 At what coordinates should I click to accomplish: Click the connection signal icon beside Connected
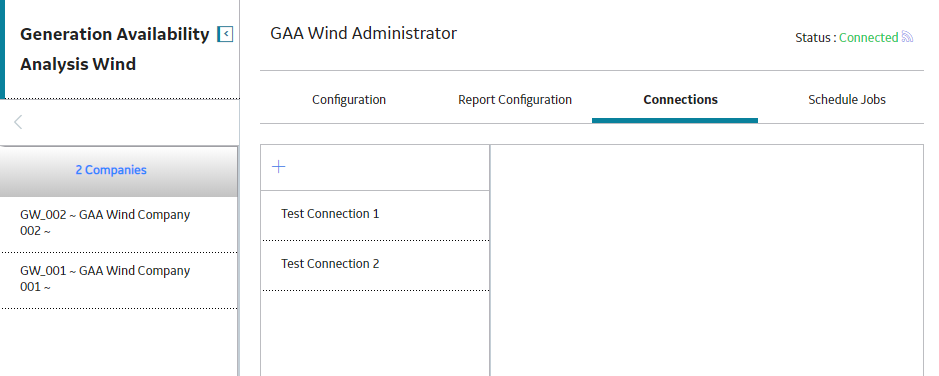point(907,37)
